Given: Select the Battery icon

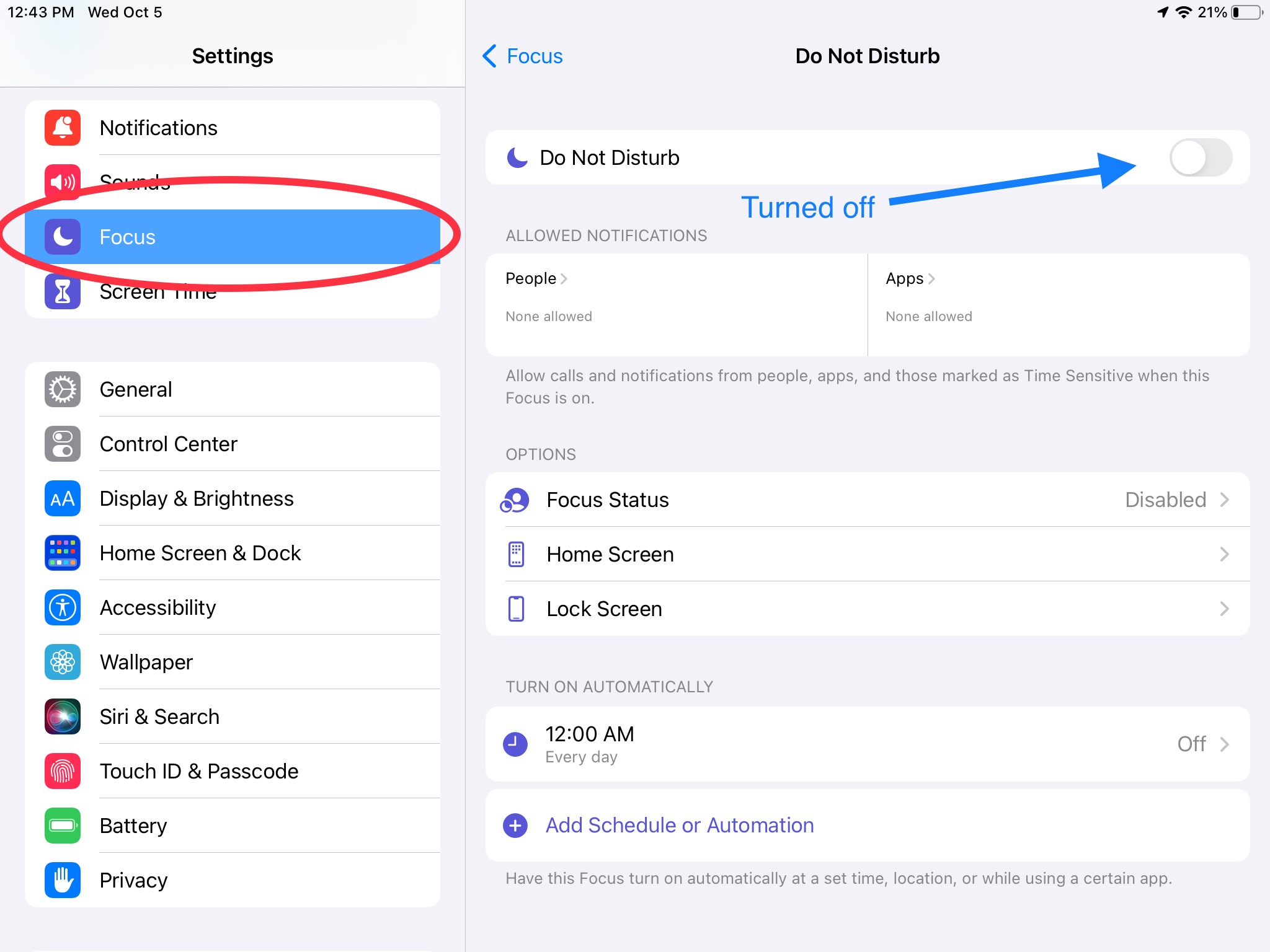Looking at the screenshot, I should pos(62,826).
